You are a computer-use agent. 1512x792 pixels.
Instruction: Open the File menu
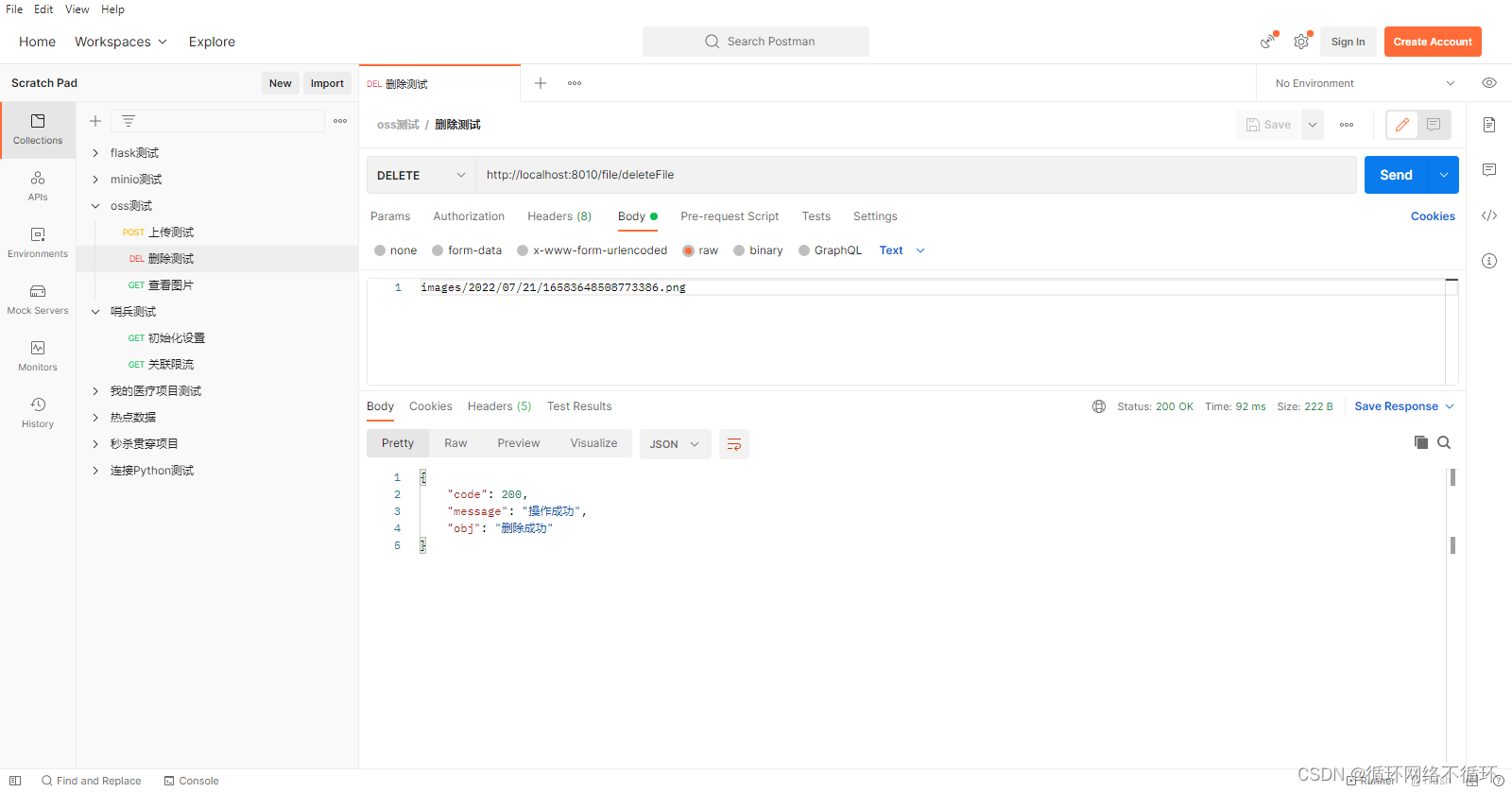(x=14, y=9)
